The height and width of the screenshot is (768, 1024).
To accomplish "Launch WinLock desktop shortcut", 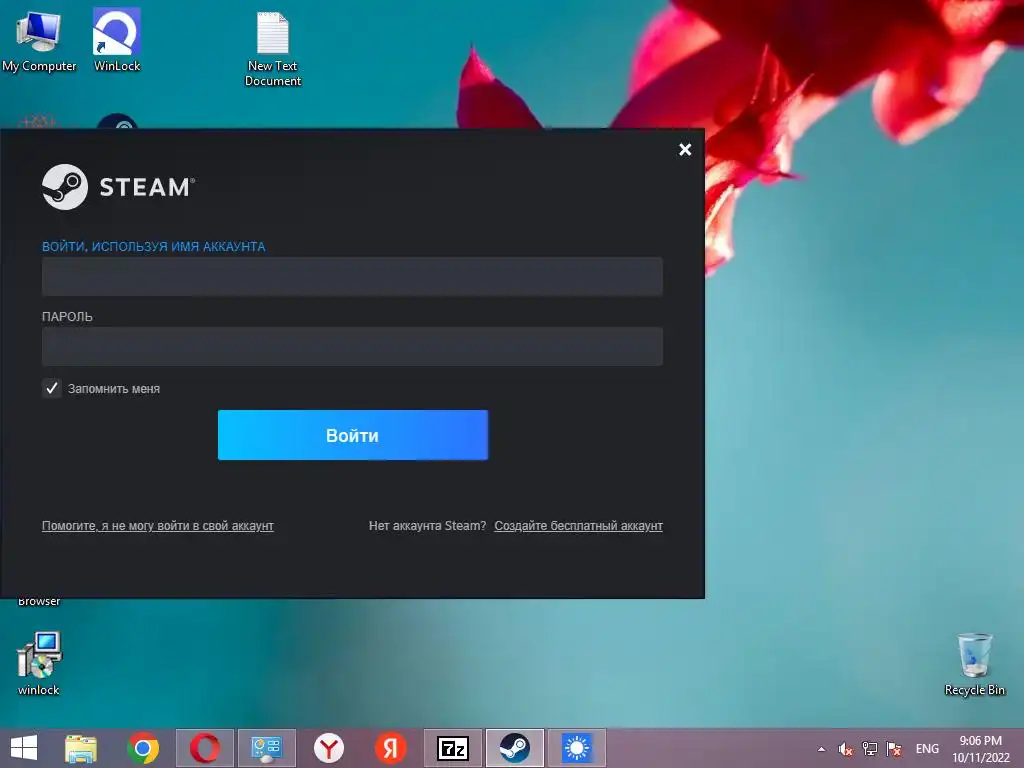I will point(117,39).
